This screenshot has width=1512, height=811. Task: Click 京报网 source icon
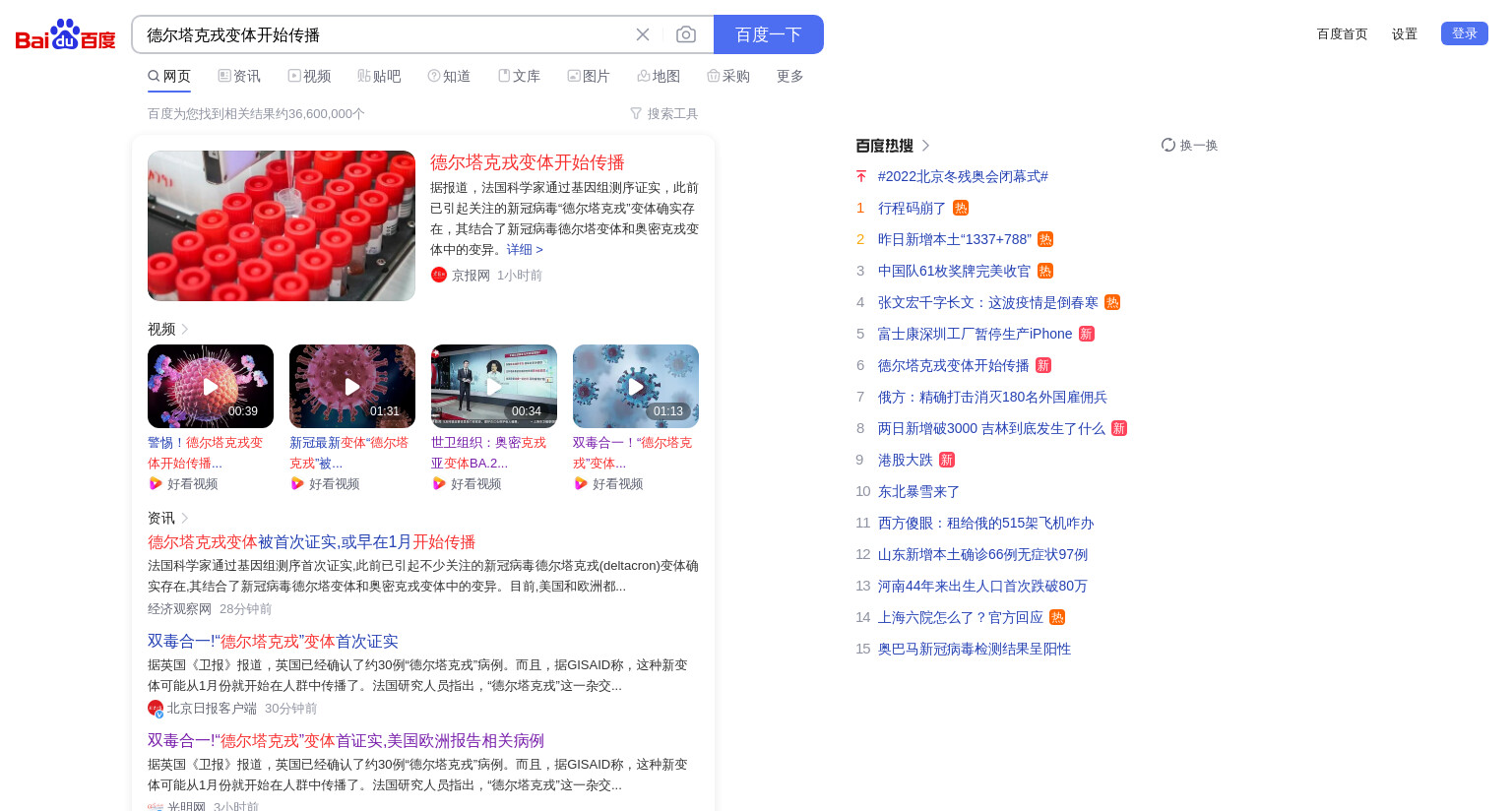click(439, 275)
